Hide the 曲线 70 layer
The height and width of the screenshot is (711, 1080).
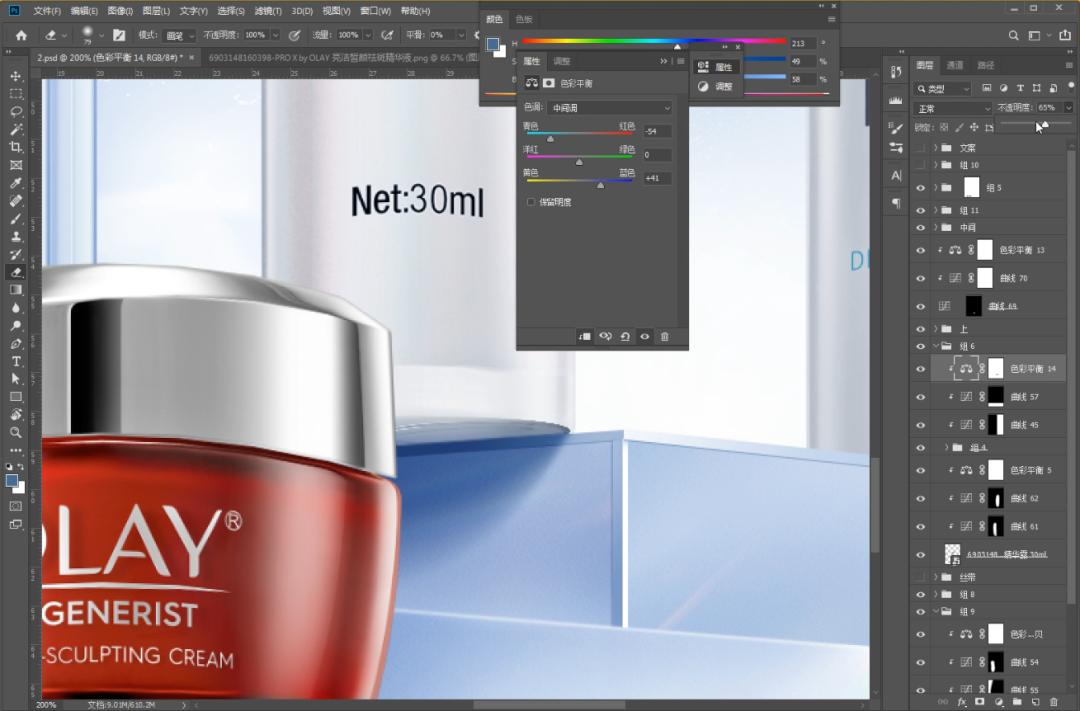(x=921, y=278)
